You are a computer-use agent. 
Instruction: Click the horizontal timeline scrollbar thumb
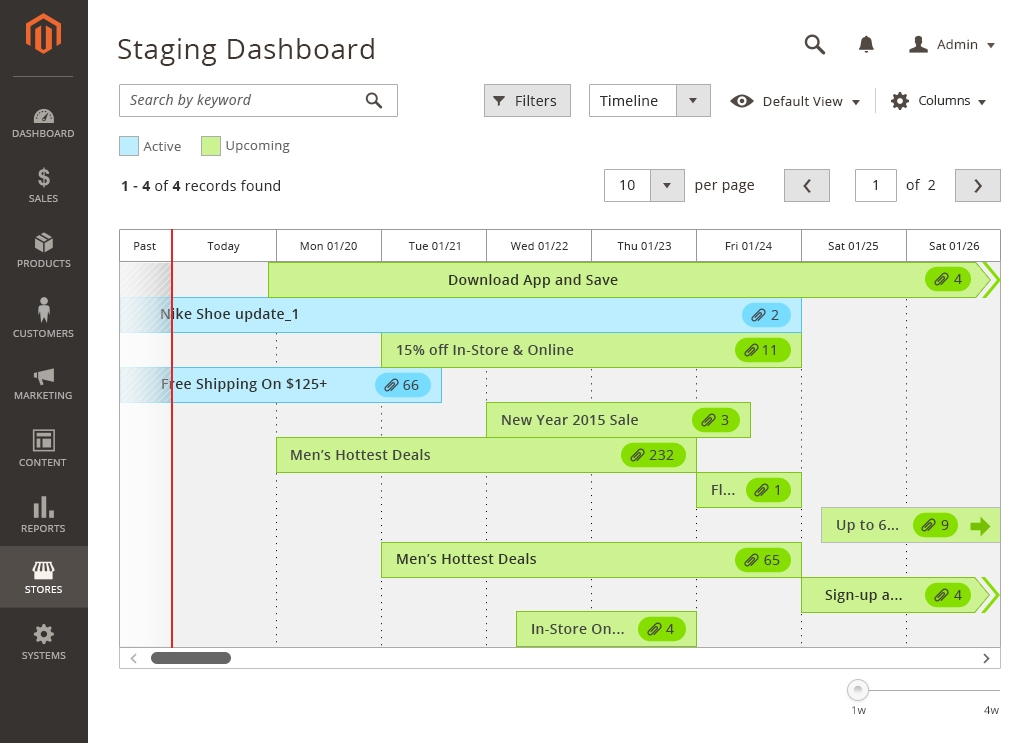click(190, 658)
